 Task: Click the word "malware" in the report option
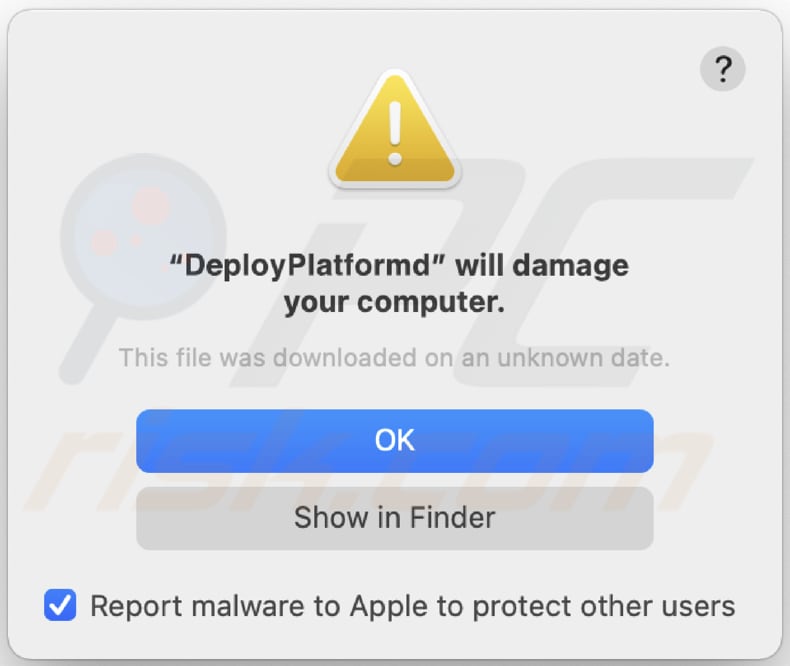[249, 606]
